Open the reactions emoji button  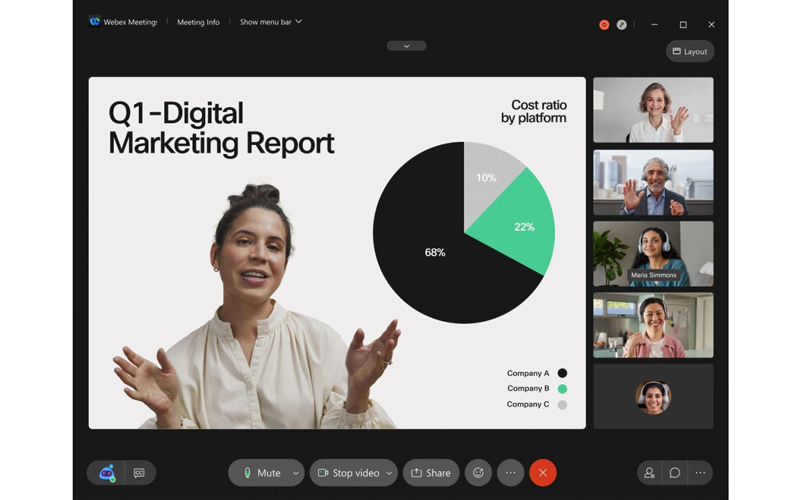(x=478, y=473)
